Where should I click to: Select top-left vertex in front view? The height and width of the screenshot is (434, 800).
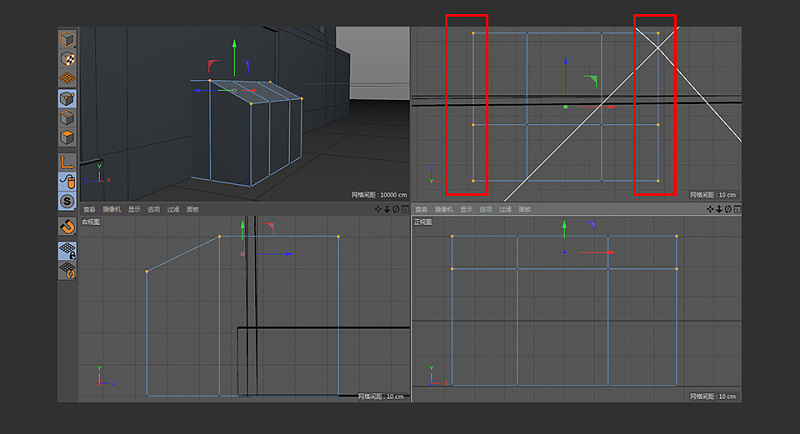pos(452,236)
